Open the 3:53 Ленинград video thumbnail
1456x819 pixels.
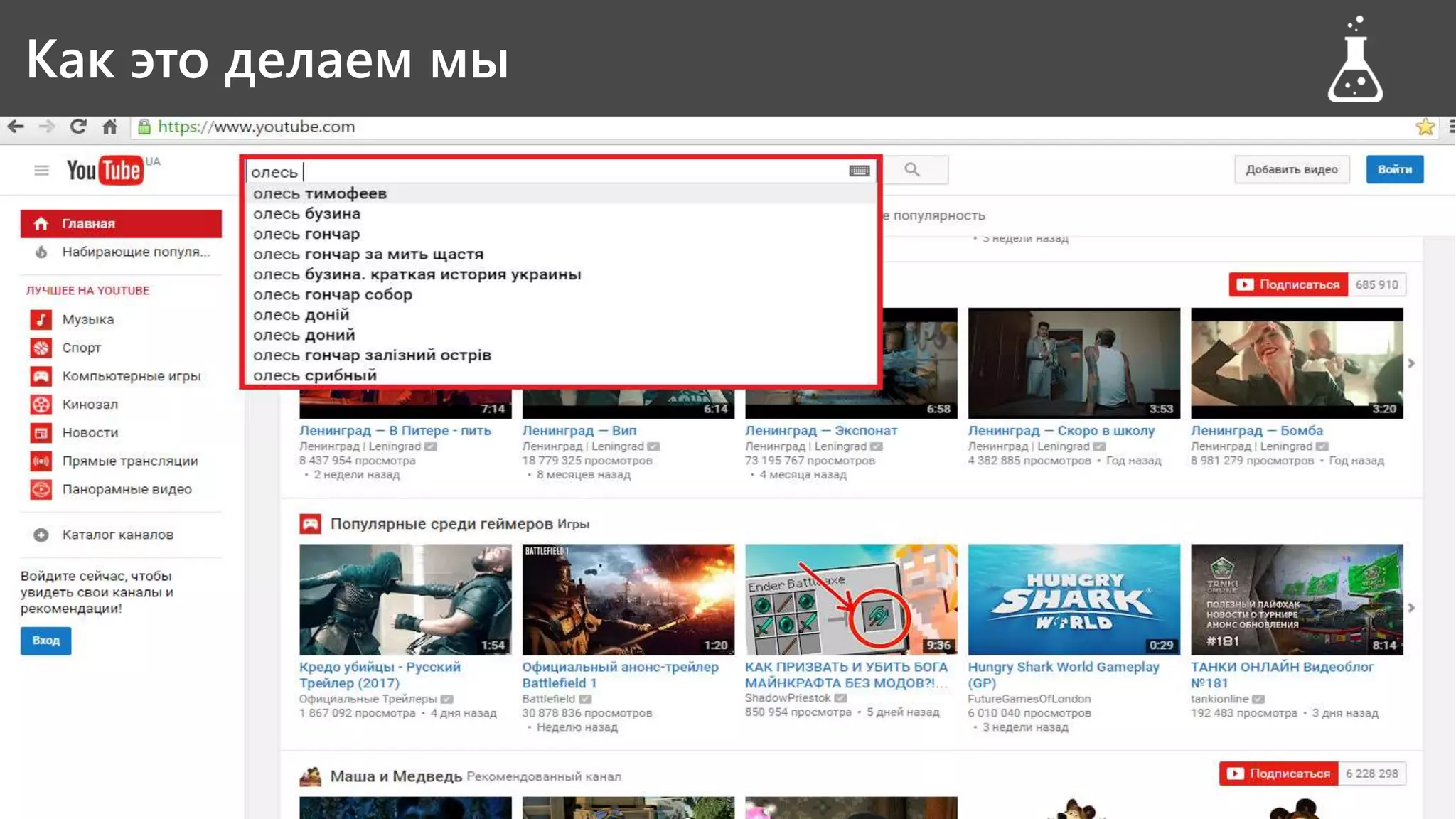pyautogui.click(x=1074, y=363)
